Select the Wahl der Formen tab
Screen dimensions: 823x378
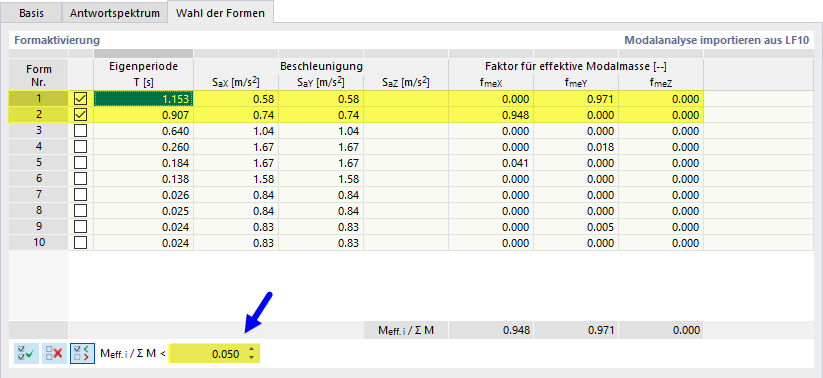point(221,13)
